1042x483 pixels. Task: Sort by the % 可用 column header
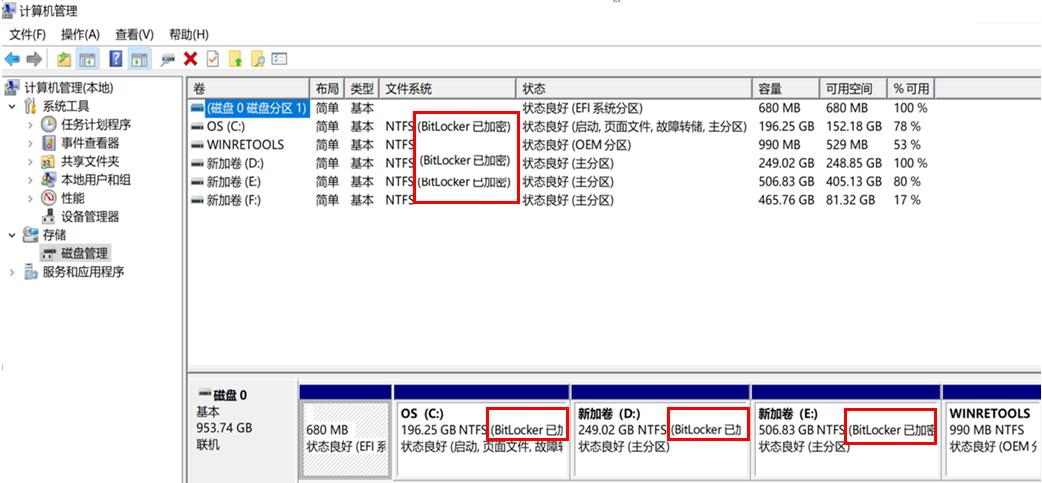(912, 89)
